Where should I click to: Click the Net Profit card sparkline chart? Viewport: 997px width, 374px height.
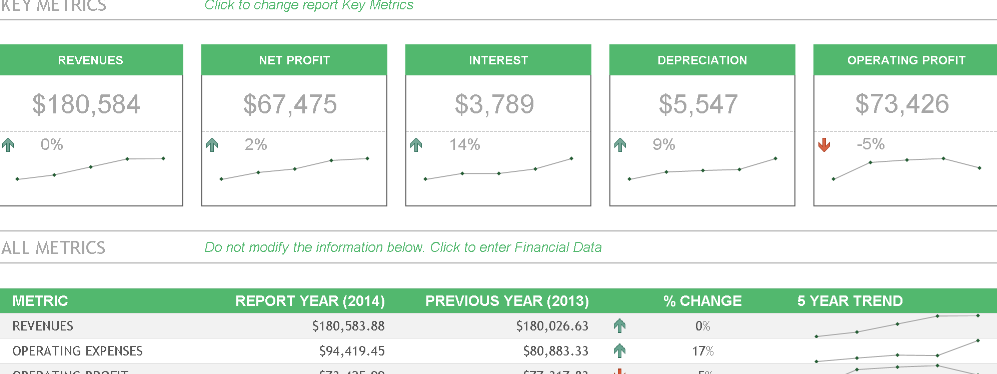click(x=294, y=169)
